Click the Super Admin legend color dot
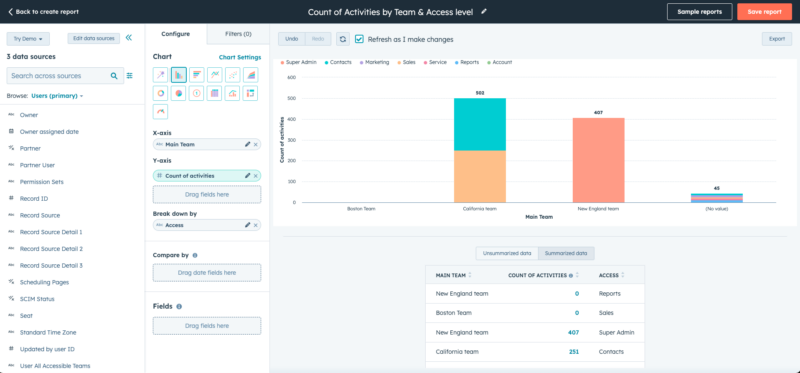 pos(282,62)
